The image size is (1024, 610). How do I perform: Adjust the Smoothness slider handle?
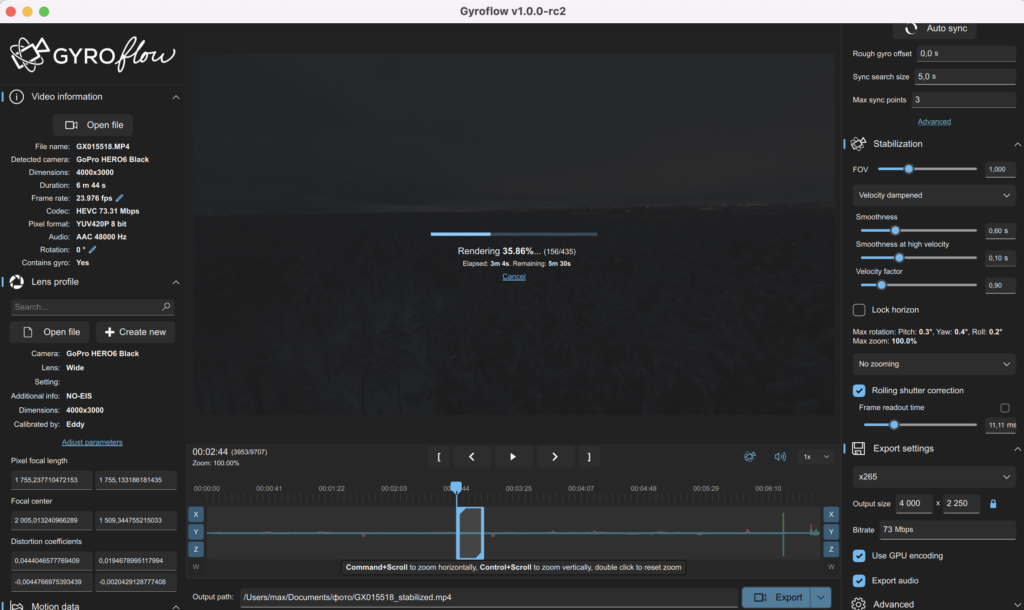(895, 231)
